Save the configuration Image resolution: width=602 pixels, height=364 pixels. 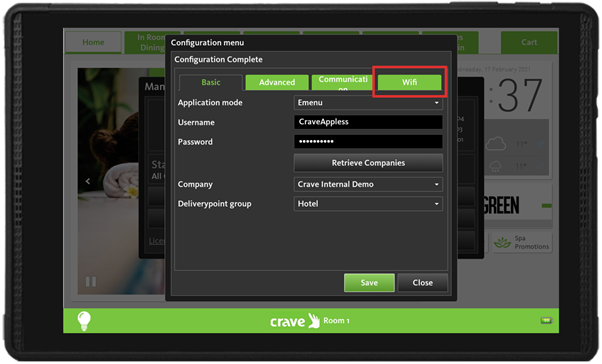click(x=369, y=283)
